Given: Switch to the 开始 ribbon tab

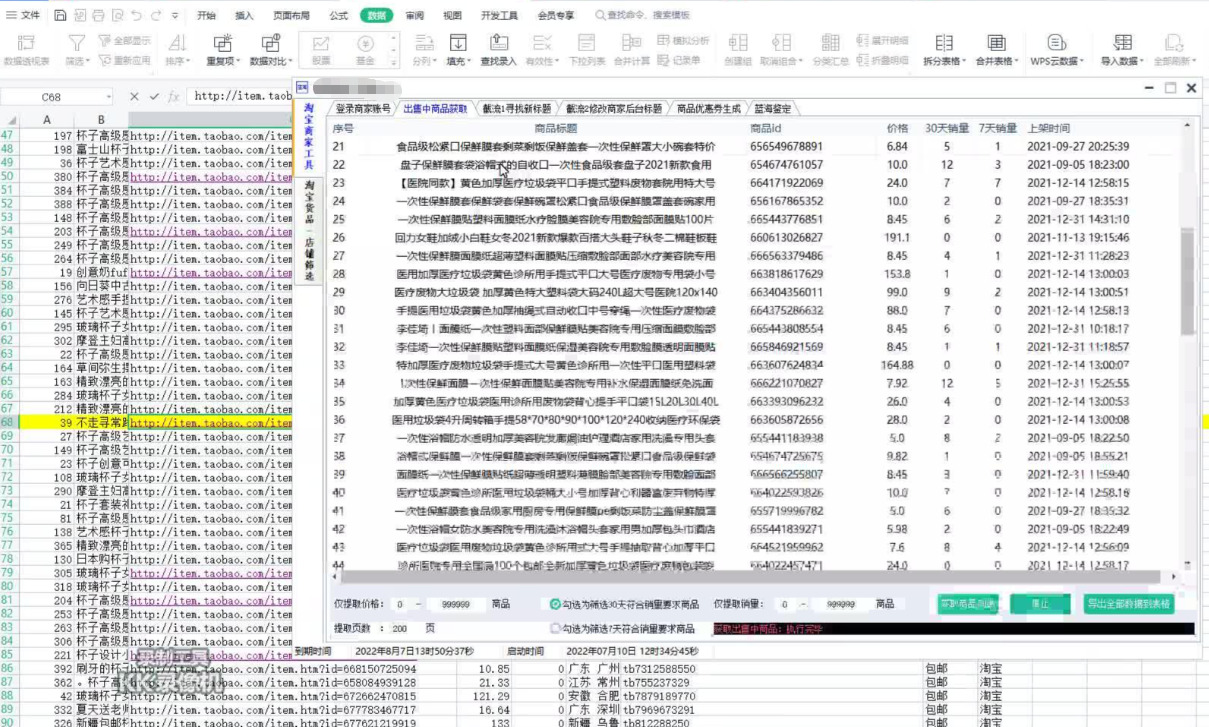Looking at the screenshot, I should click(x=206, y=15).
